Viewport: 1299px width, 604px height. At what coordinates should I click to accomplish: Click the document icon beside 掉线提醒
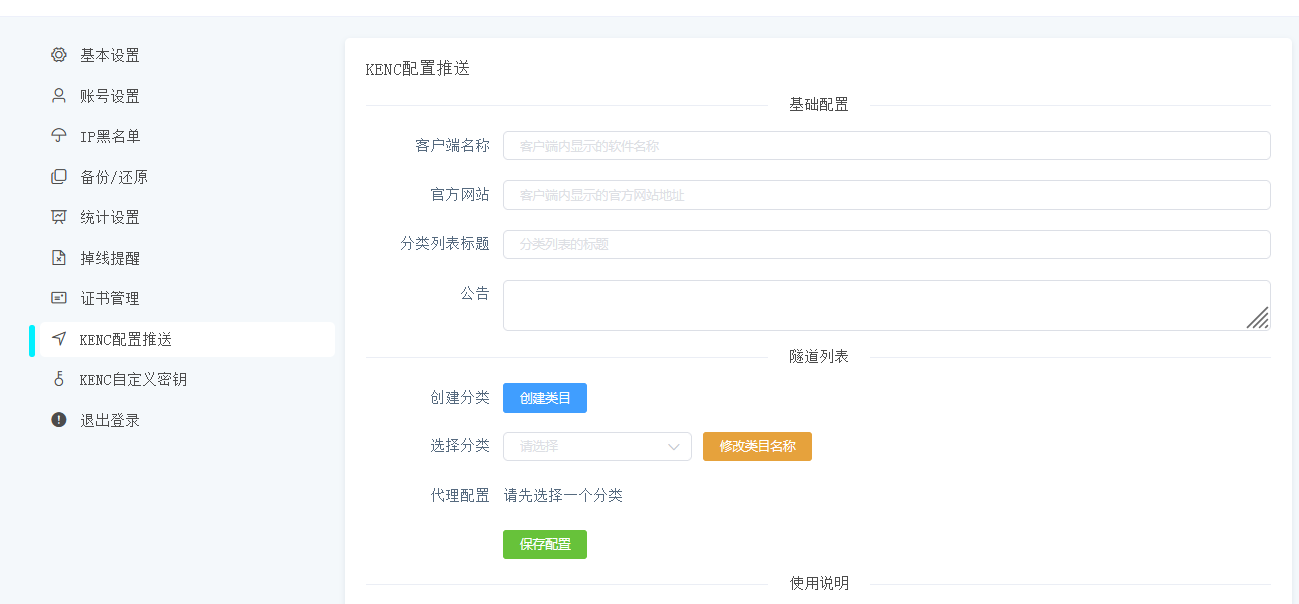[59, 258]
